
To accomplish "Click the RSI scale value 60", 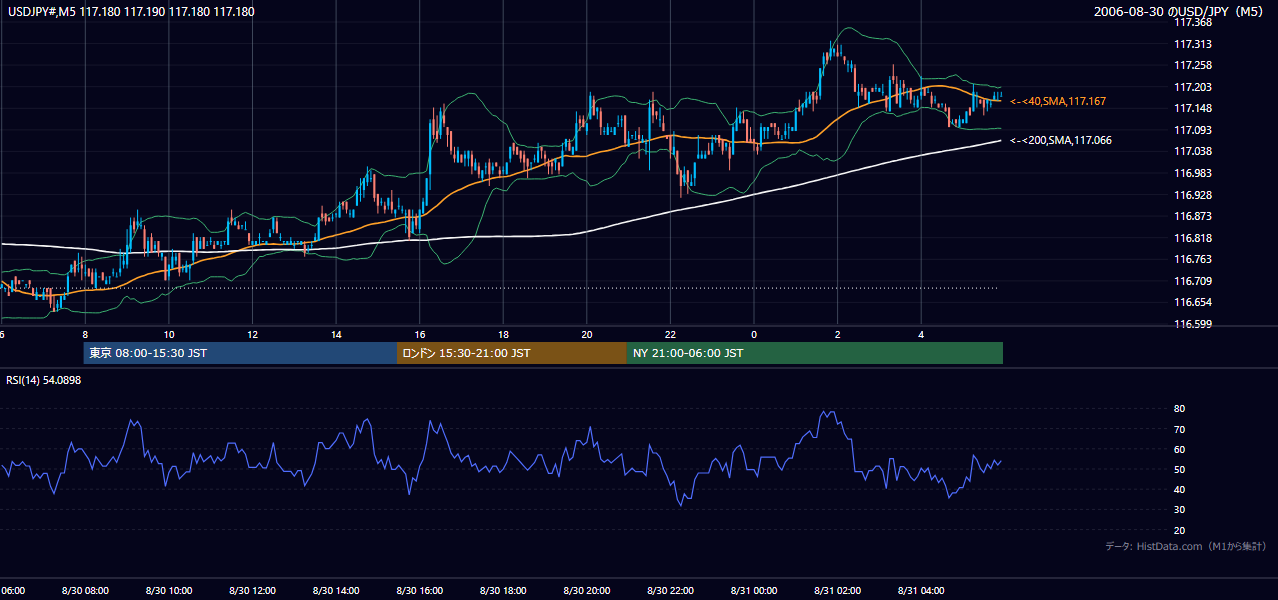I will (x=1180, y=449).
